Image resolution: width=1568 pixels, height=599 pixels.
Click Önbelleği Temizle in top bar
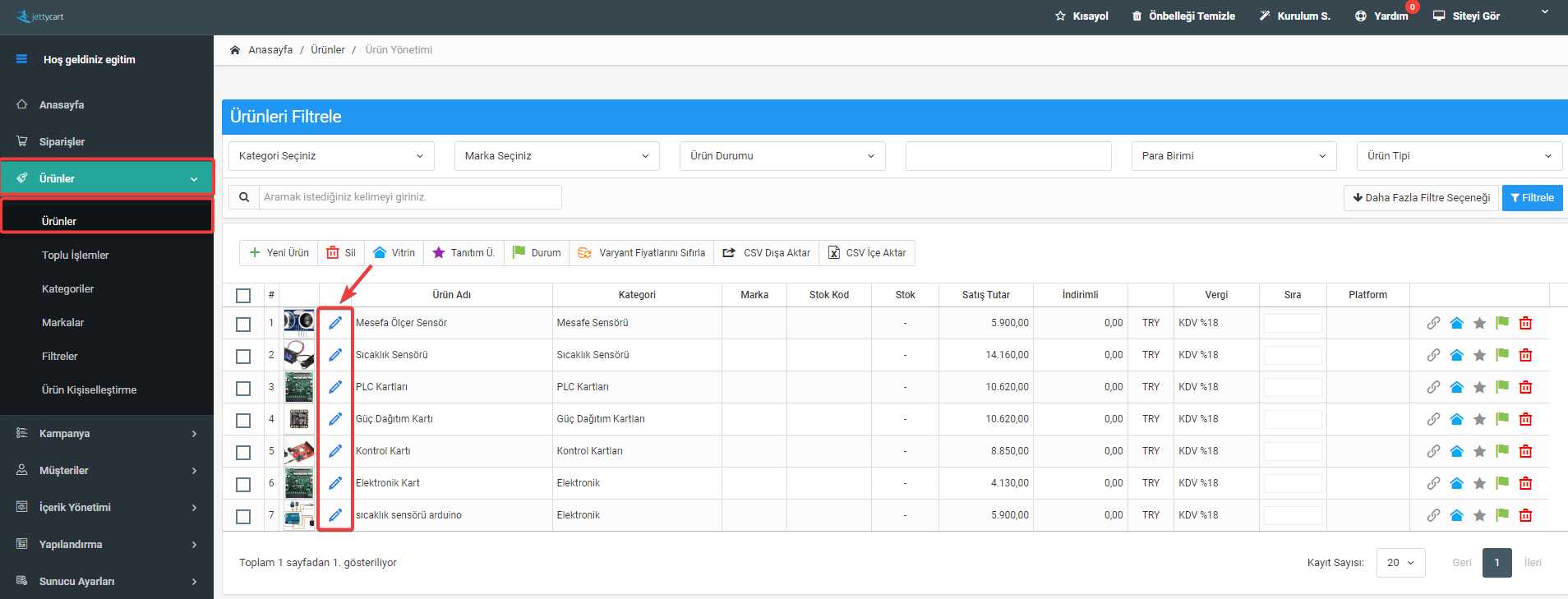click(1183, 16)
